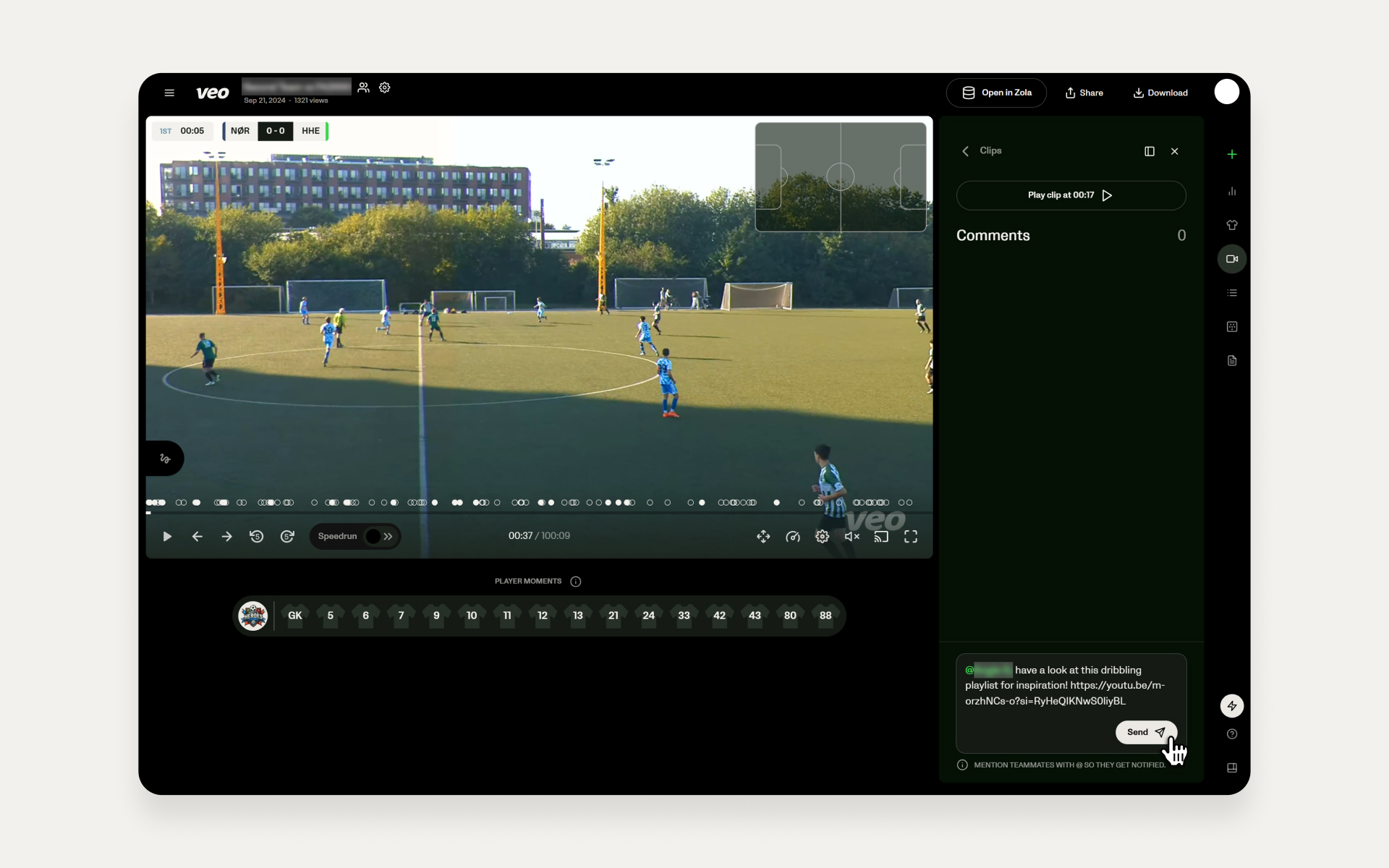Open the hamburger menu
Image resolution: width=1389 pixels, height=868 pixels.
click(169, 93)
